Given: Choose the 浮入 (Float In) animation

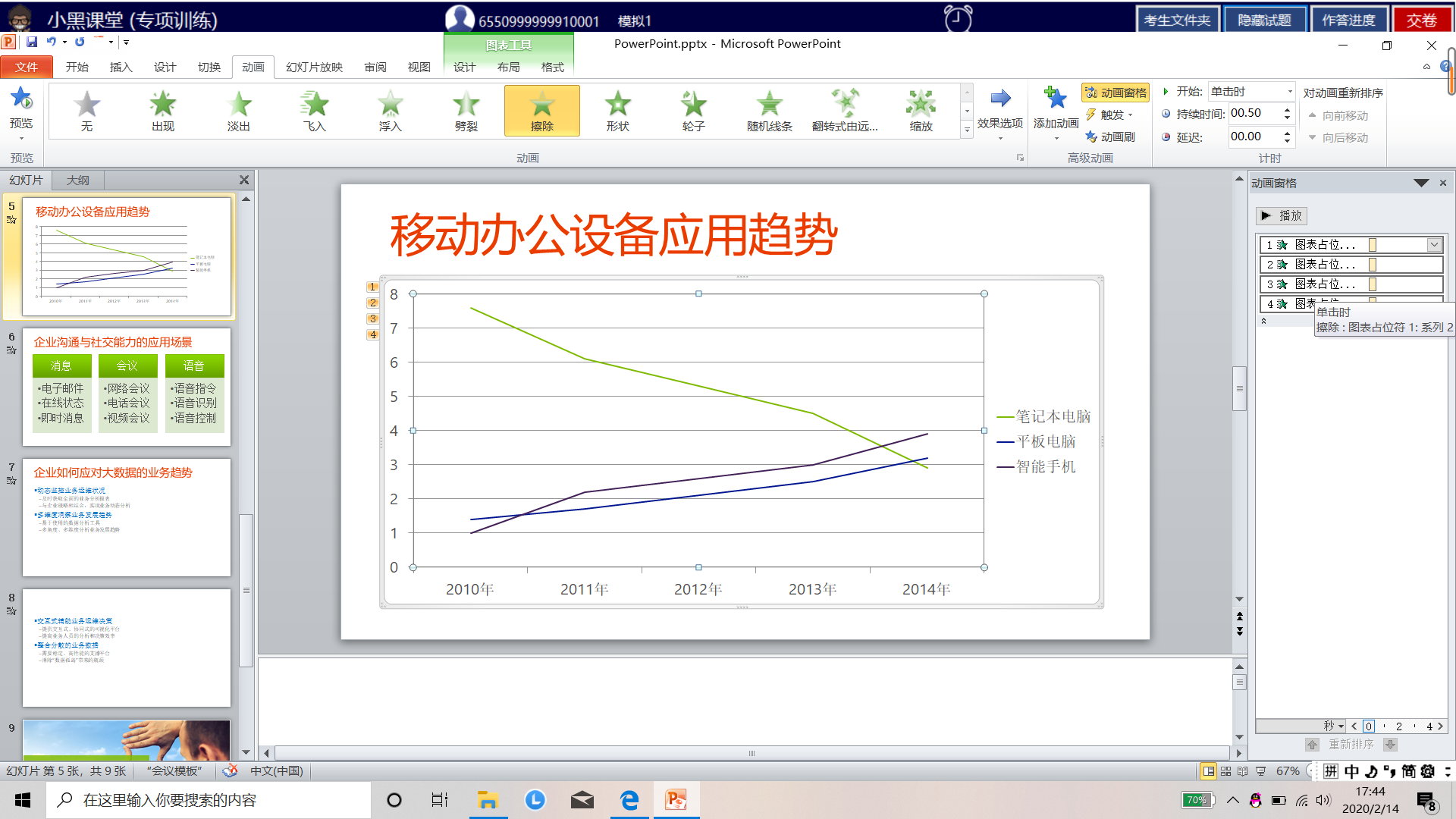Looking at the screenshot, I should pos(391,111).
